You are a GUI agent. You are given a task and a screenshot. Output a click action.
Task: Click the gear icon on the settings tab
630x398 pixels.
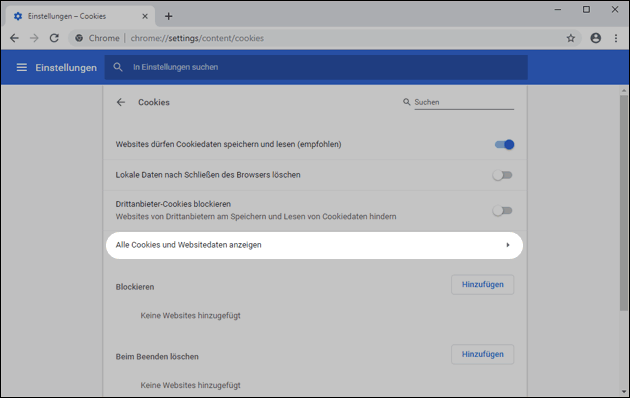tap(18, 16)
